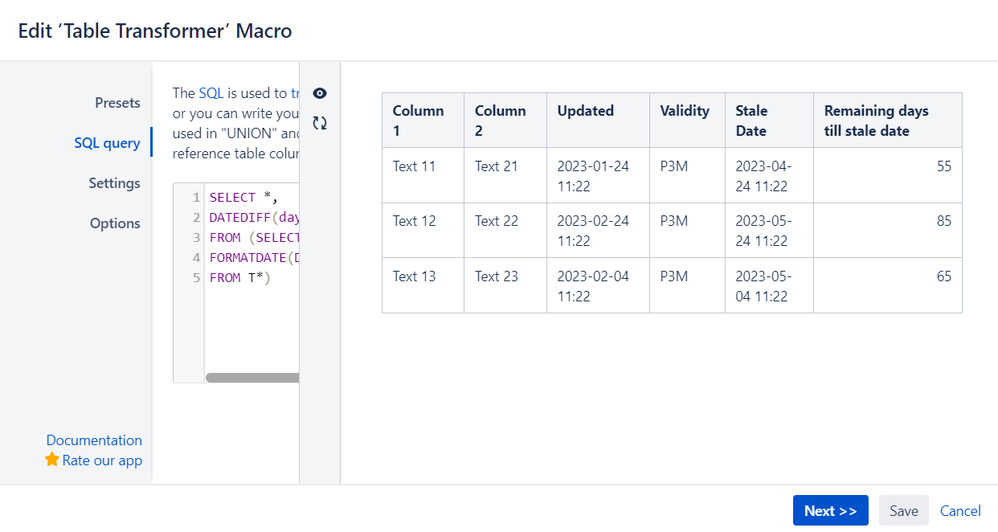The image size is (998, 532).
Task: Click the Validity column header
Action: 685,111
